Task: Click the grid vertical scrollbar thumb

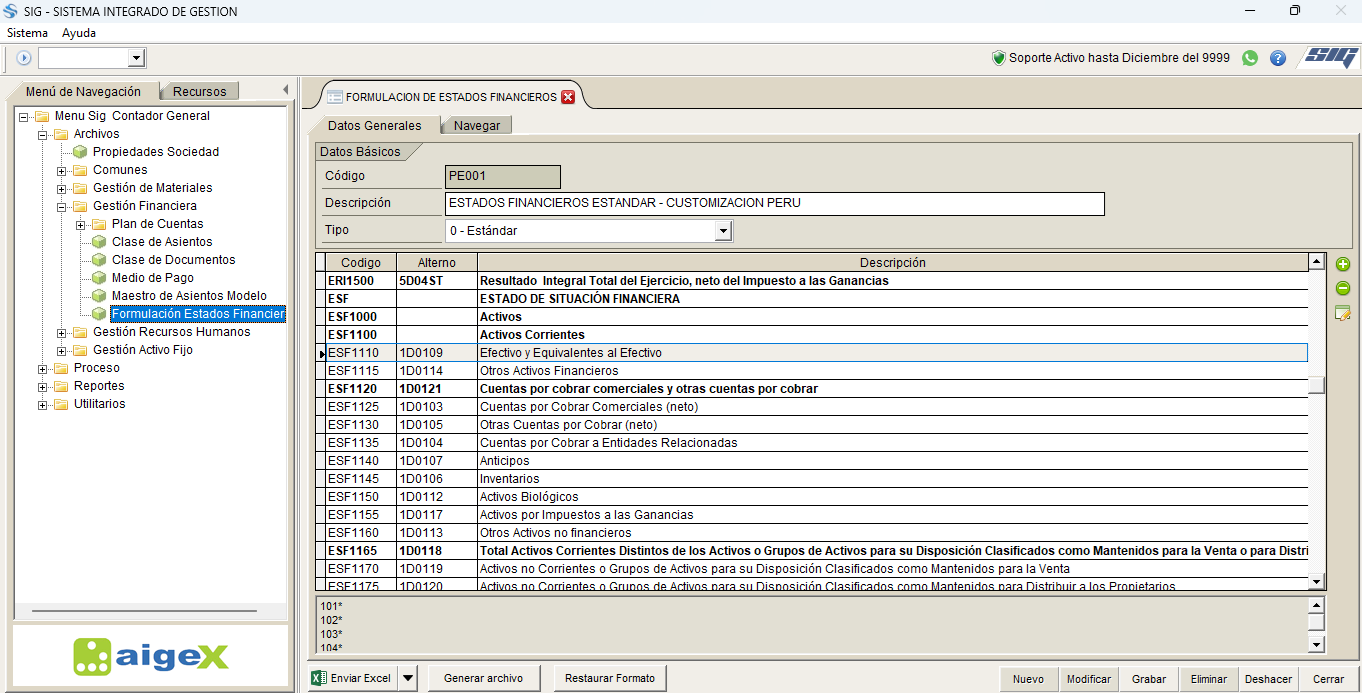Action: click(x=1317, y=385)
